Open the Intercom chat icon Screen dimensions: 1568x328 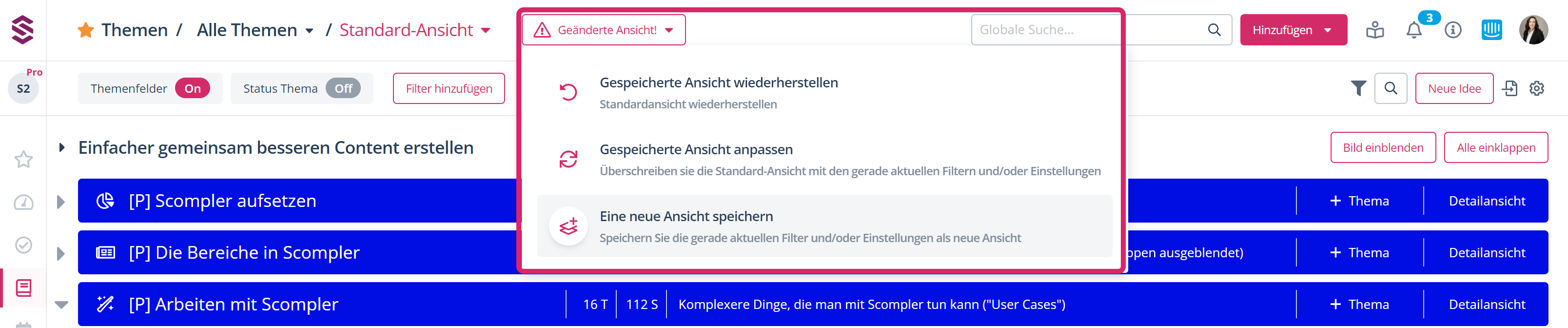tap(1491, 30)
